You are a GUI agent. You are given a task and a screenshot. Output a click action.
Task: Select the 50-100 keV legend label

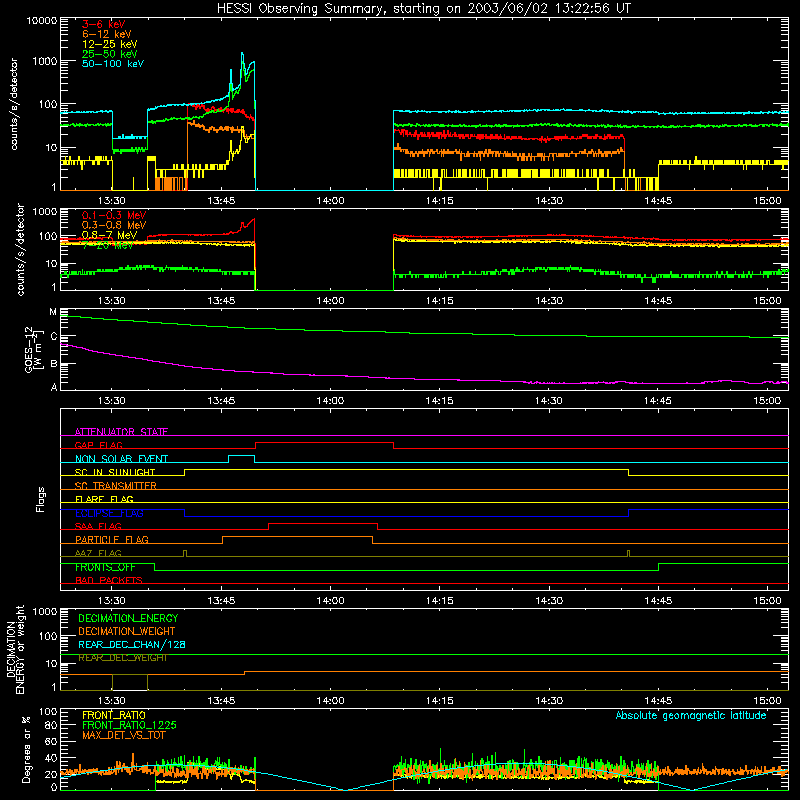(113, 64)
